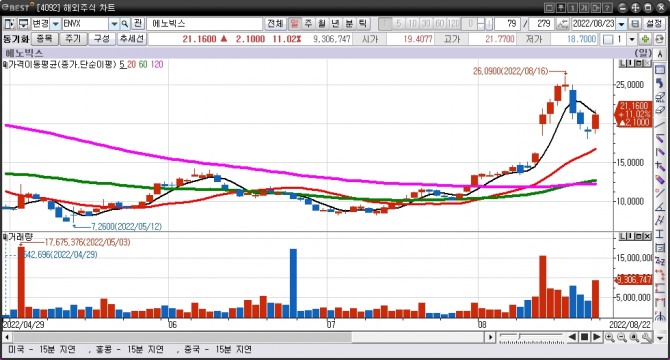Image resolution: width=670 pixels, height=360 pixels.
Task: Open the ENVX symbol dropdown
Action: (114, 24)
